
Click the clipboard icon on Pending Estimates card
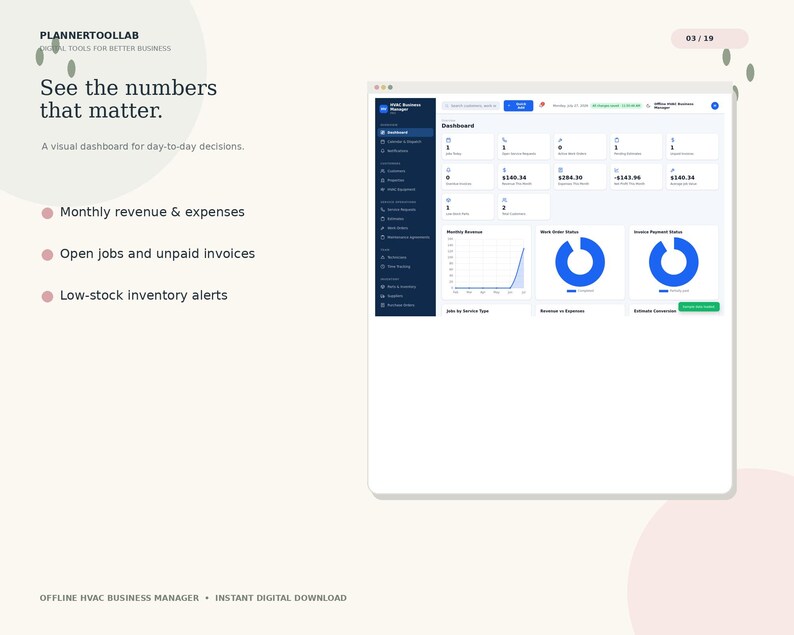tap(616, 140)
